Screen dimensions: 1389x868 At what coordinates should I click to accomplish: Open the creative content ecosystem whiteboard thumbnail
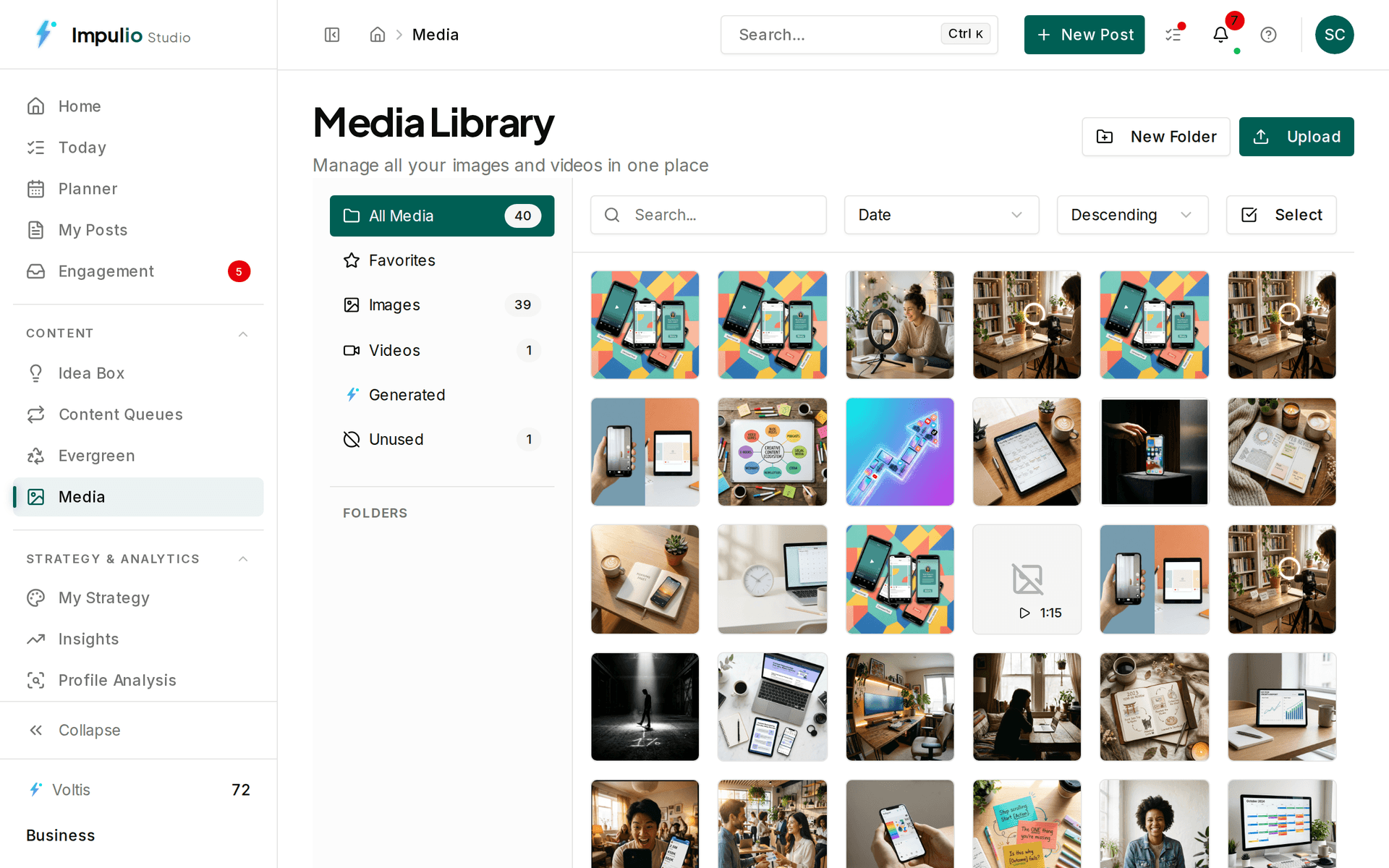(x=773, y=452)
